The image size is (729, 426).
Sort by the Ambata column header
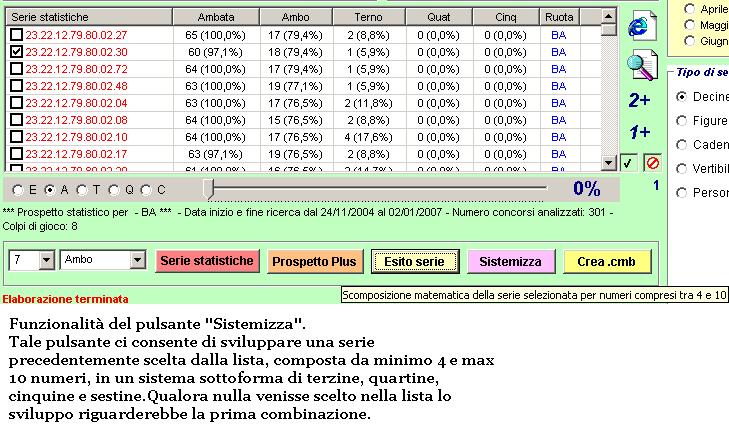point(216,17)
